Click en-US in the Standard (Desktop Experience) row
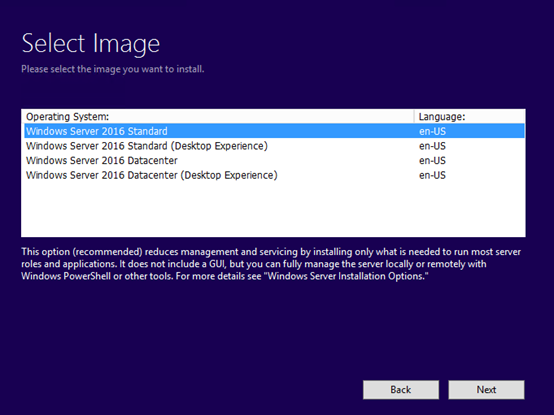The height and width of the screenshot is (415, 554). coord(432,146)
